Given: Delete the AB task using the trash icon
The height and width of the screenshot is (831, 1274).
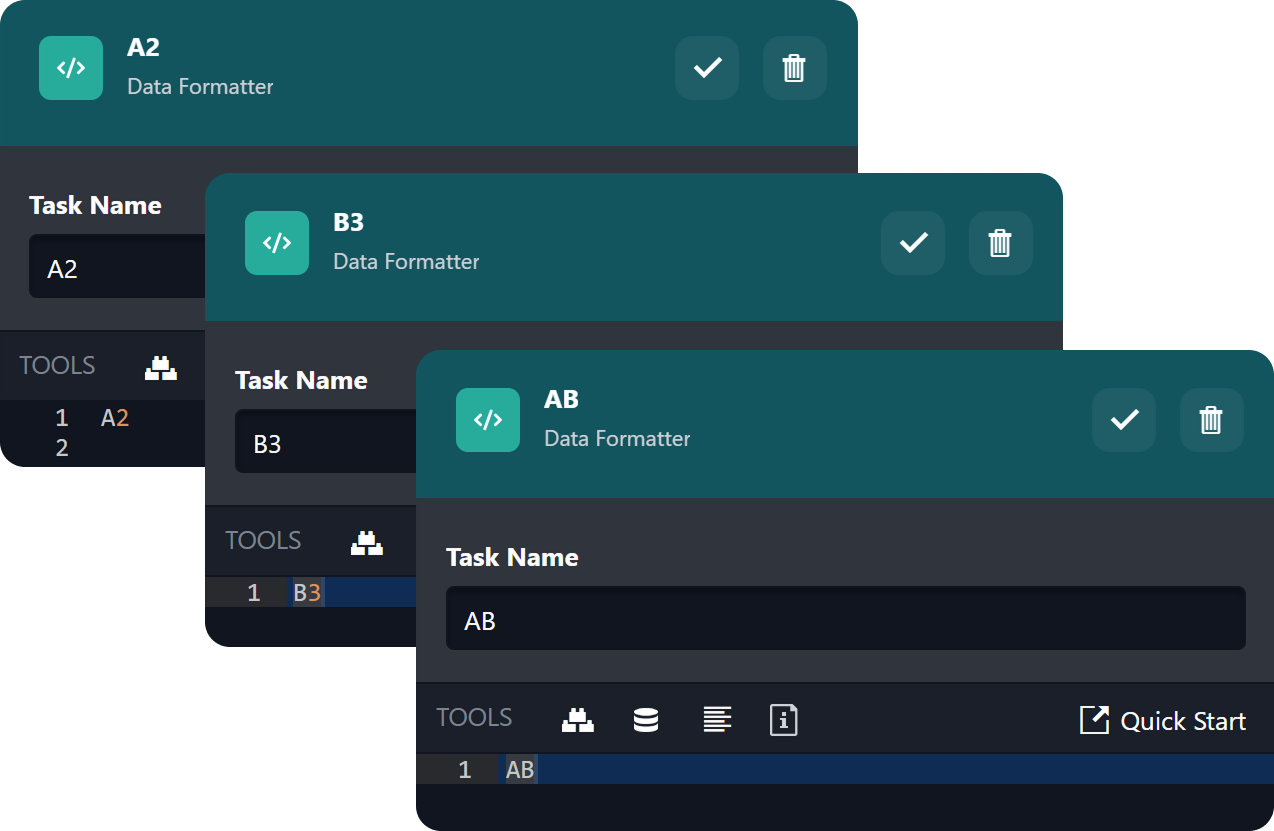Looking at the screenshot, I should click(x=1211, y=420).
